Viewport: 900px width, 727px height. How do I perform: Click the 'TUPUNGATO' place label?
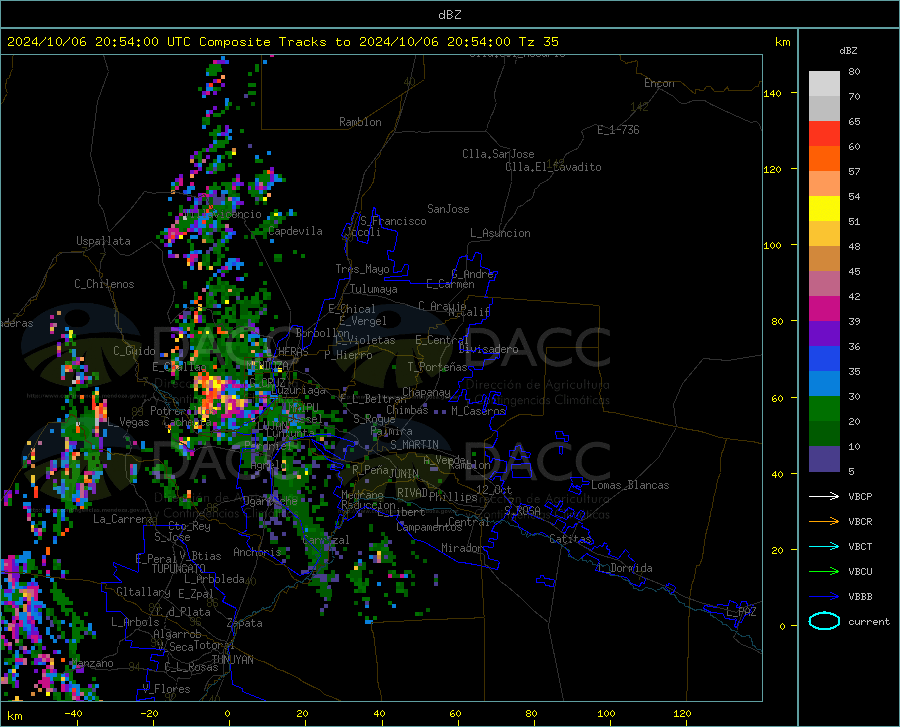point(179,569)
